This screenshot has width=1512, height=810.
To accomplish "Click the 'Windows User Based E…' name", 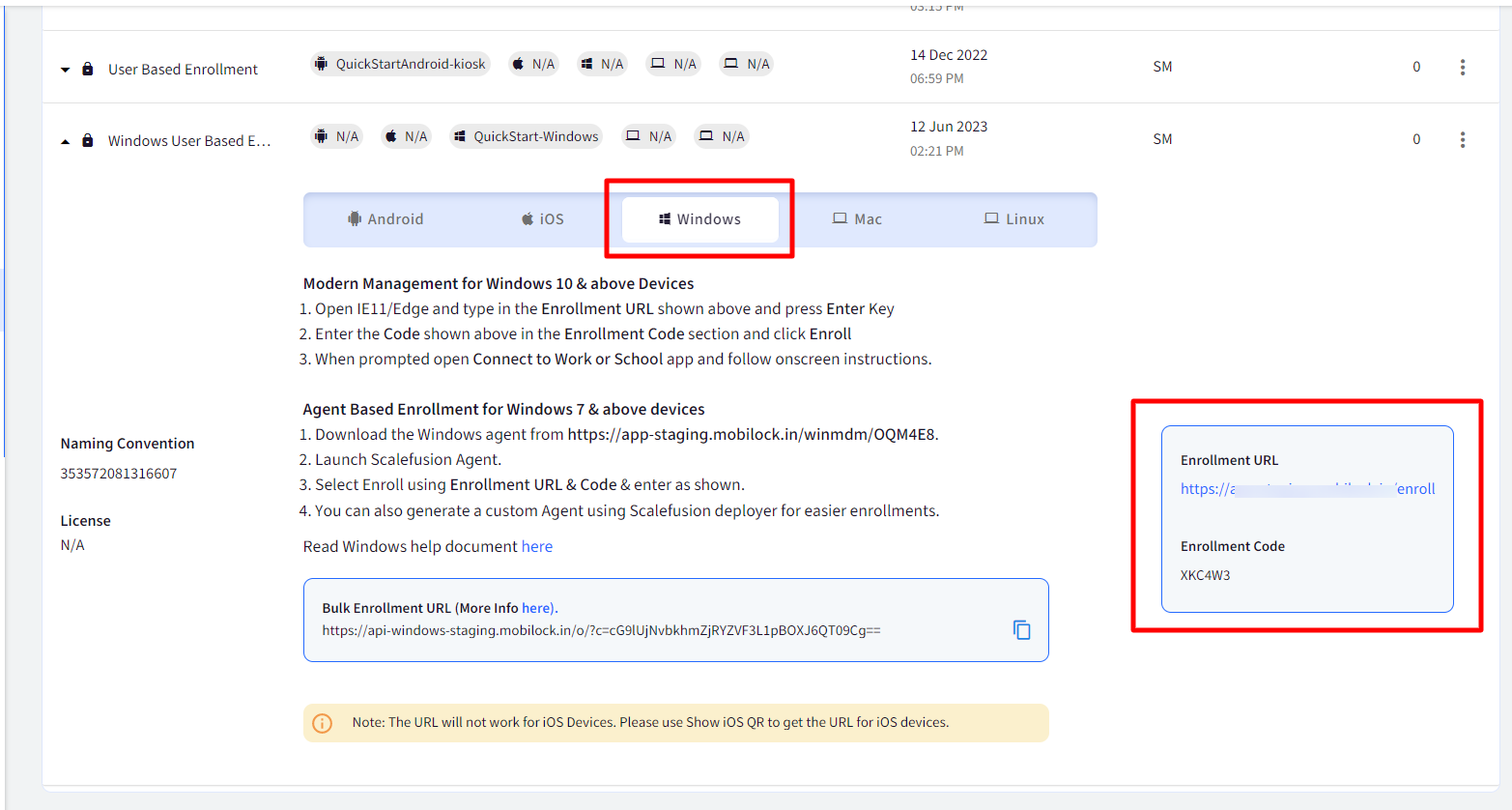I will click(x=189, y=141).
